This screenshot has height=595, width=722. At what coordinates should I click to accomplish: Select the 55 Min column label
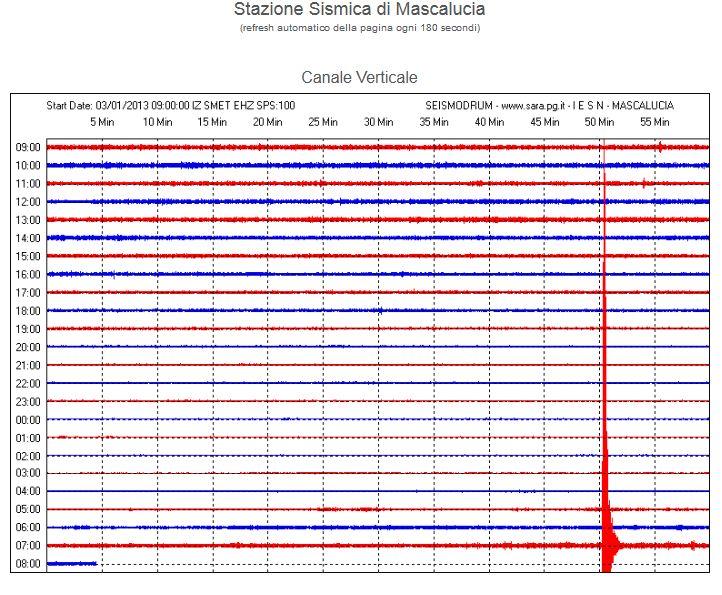654,122
